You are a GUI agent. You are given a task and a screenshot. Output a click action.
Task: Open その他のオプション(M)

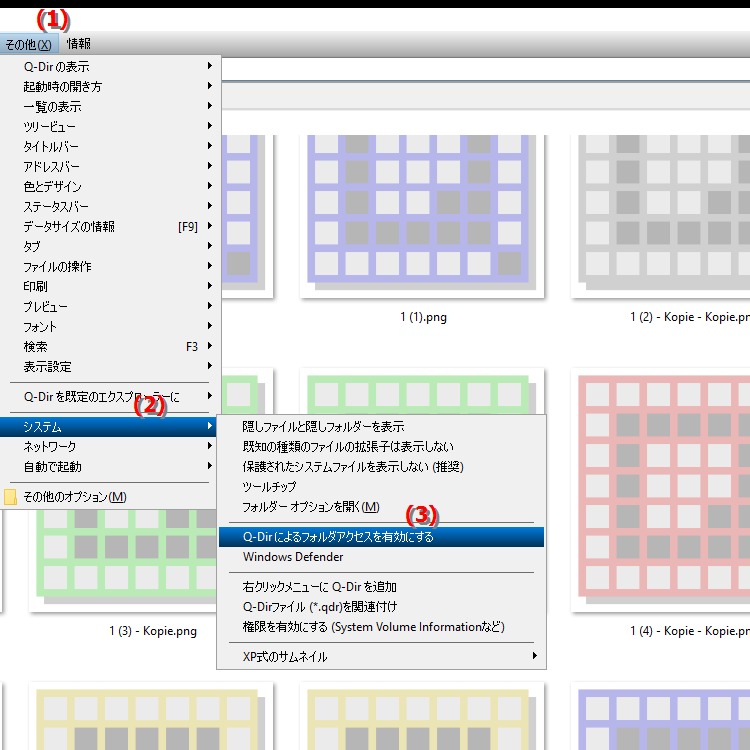(110, 496)
